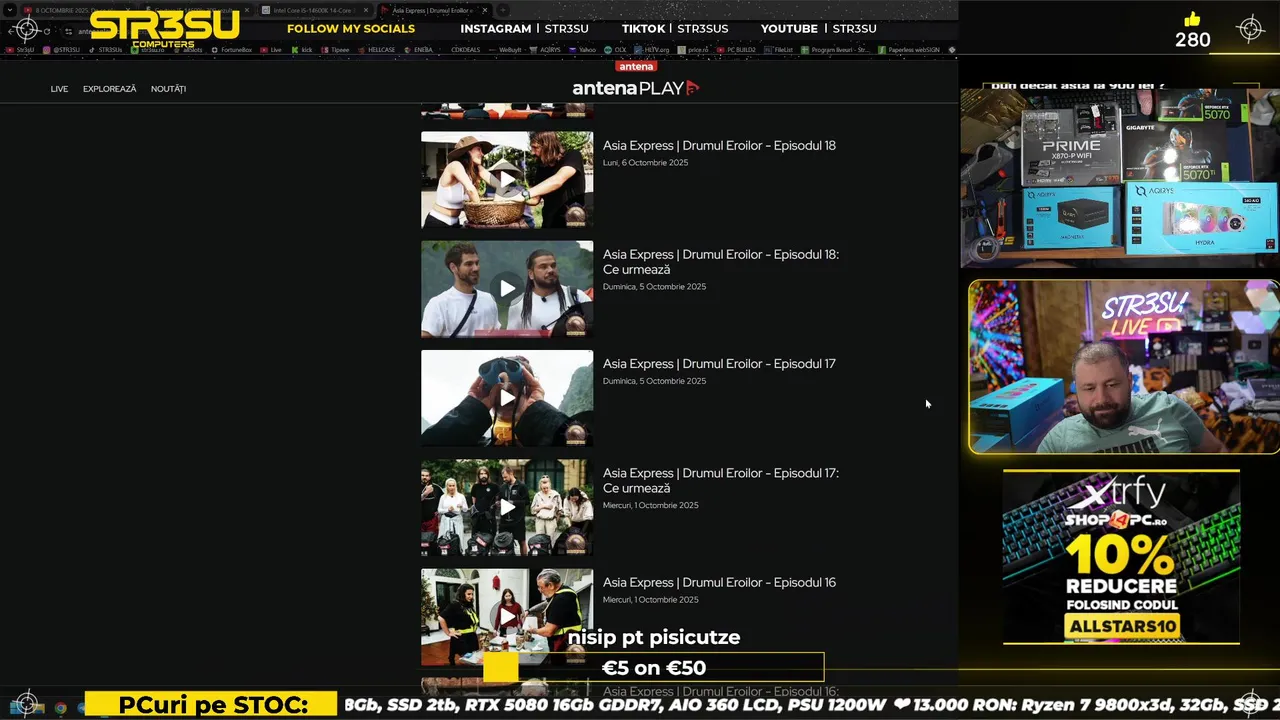1280x720 pixels.
Task: Open the PC BUILD2 bookmark
Action: [x=737, y=49]
